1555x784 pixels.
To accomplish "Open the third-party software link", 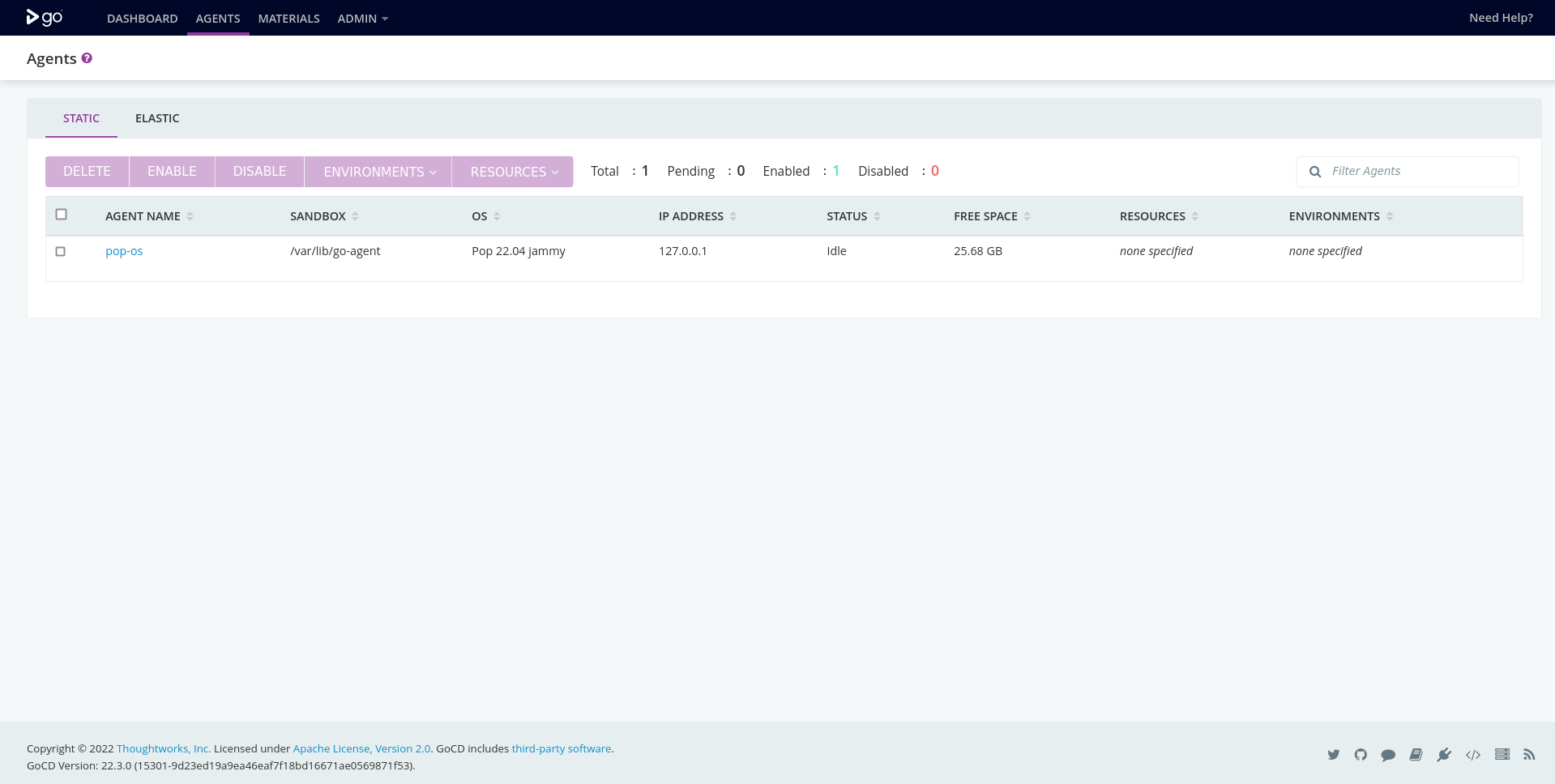I will pos(562,748).
